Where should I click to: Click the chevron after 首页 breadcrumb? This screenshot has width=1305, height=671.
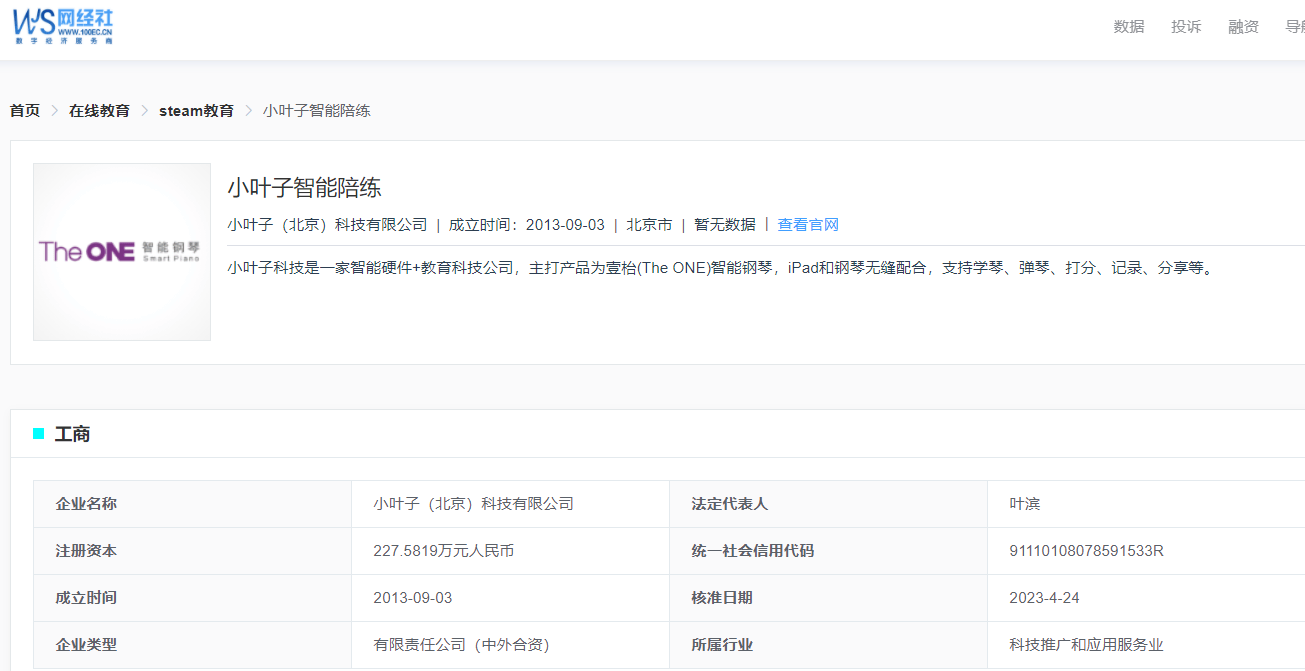pos(55,111)
